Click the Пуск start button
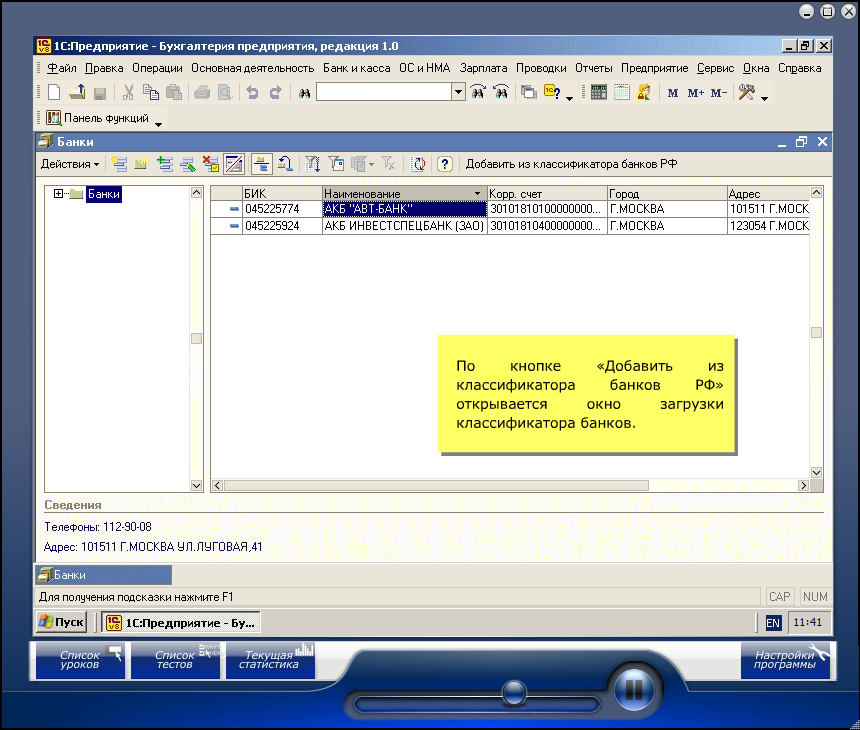Screen dimensions: 860x730 click(x=61, y=622)
